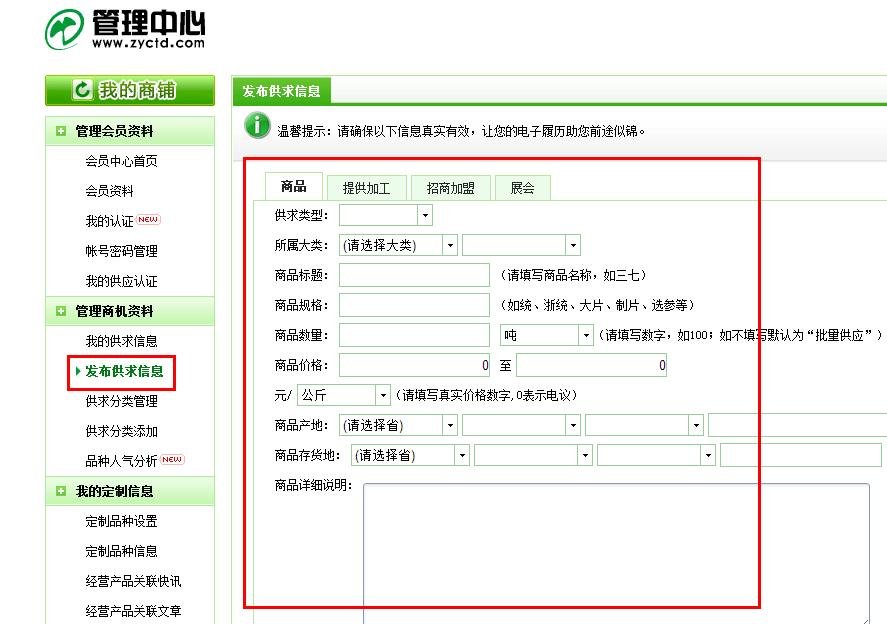Switch to the 招商加盟 tab
Screen dimensions: 887x624
click(x=450, y=186)
